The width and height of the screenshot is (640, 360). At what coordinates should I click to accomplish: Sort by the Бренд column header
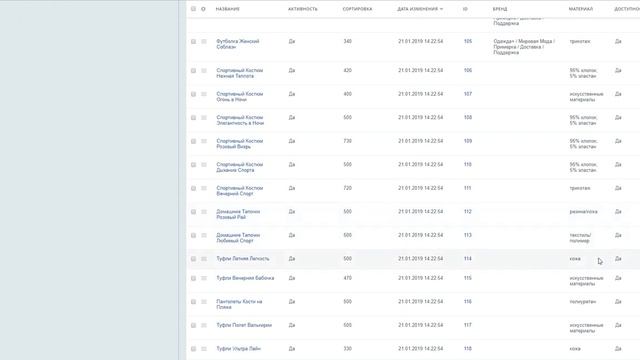click(x=500, y=9)
